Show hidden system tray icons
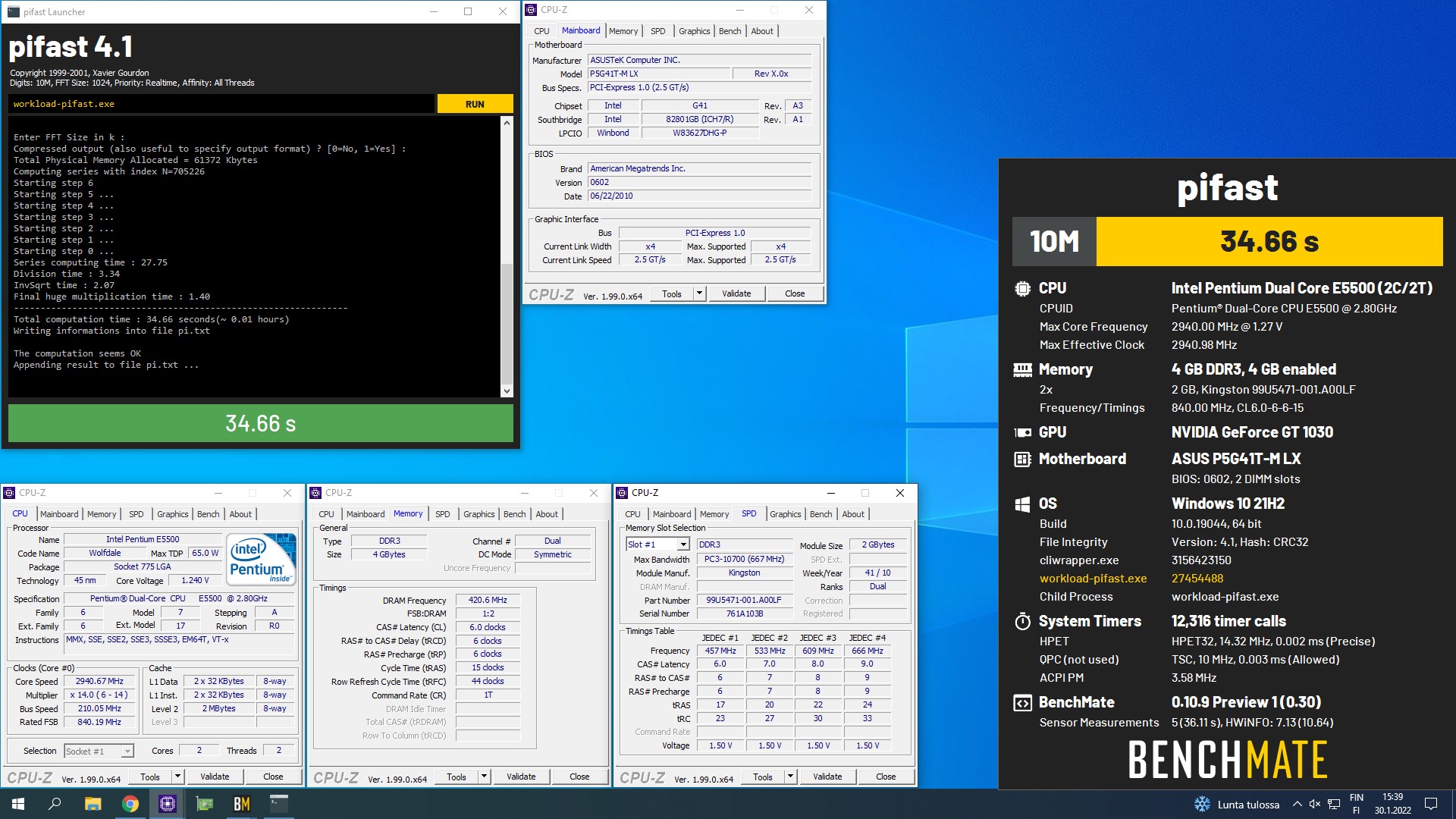 click(1297, 805)
